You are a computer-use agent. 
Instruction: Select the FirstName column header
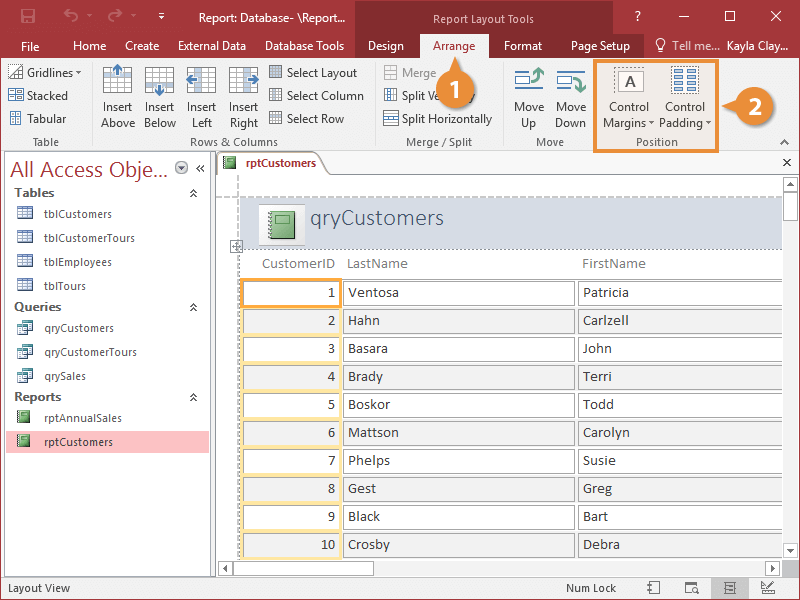coord(614,264)
